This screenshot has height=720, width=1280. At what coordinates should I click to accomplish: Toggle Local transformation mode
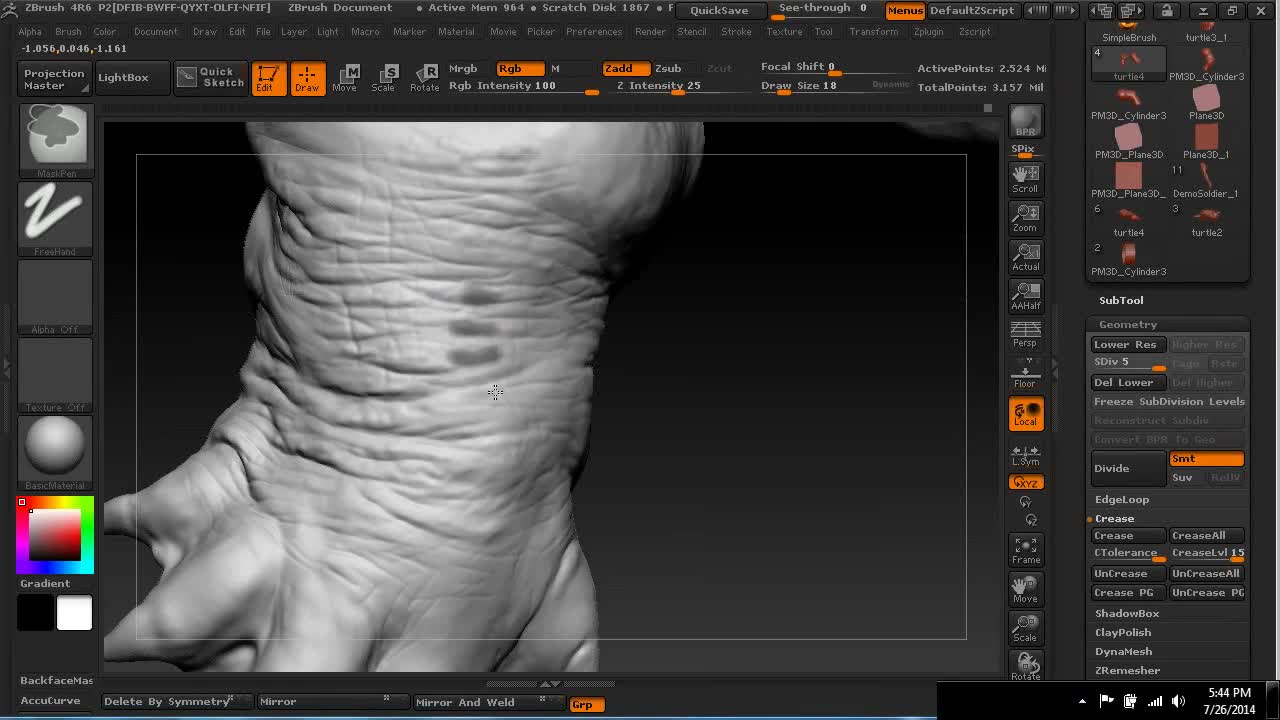(1025, 413)
